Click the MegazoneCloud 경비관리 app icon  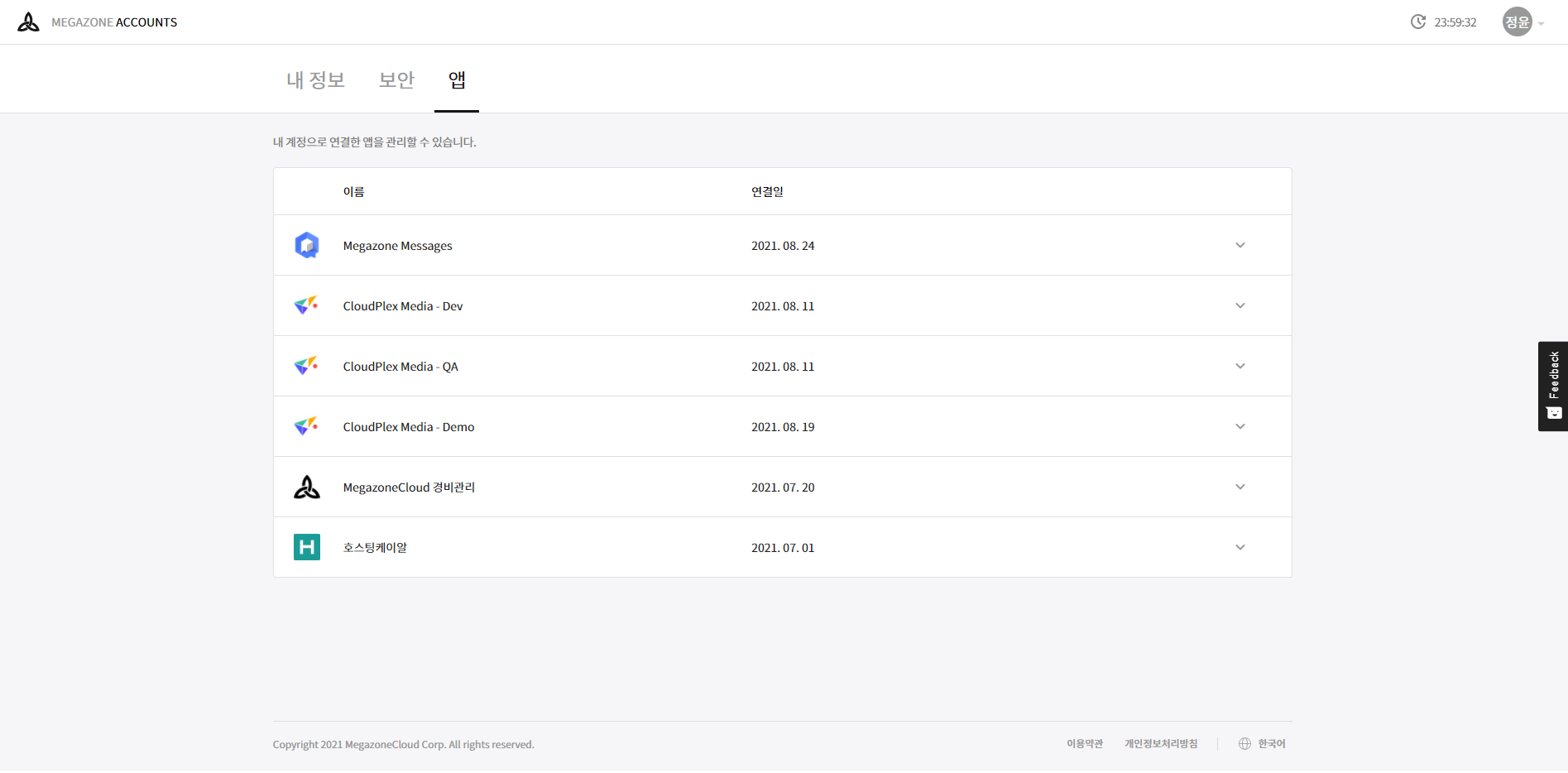click(x=307, y=487)
